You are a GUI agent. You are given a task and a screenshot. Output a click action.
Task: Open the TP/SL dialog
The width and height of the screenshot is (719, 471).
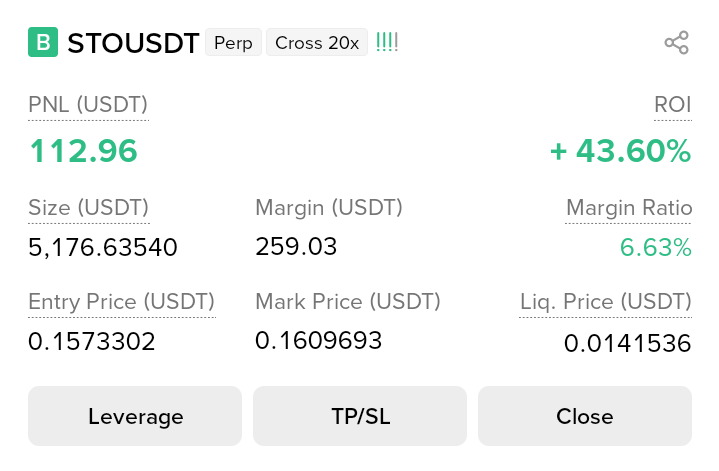360,416
